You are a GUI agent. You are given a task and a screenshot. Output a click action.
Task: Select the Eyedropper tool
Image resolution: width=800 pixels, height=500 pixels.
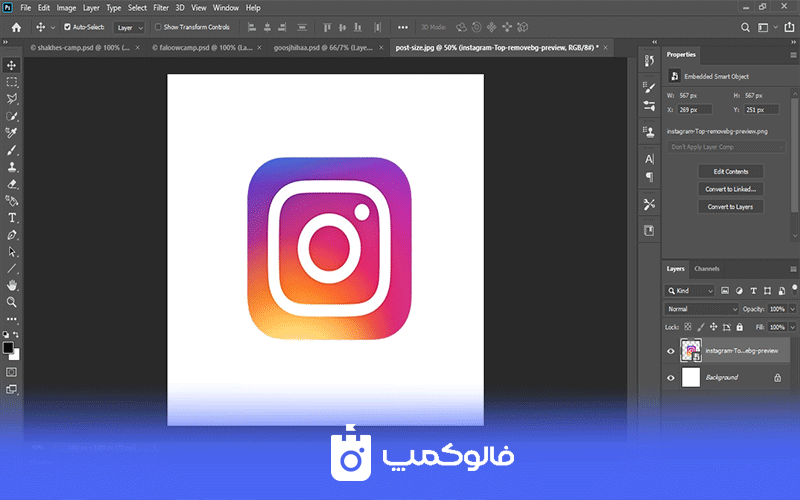coord(11,133)
